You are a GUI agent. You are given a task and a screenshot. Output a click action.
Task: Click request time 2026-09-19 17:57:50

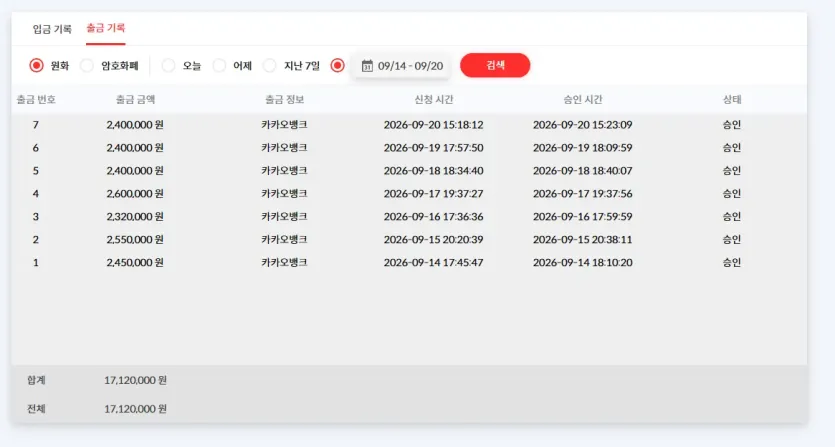433,148
